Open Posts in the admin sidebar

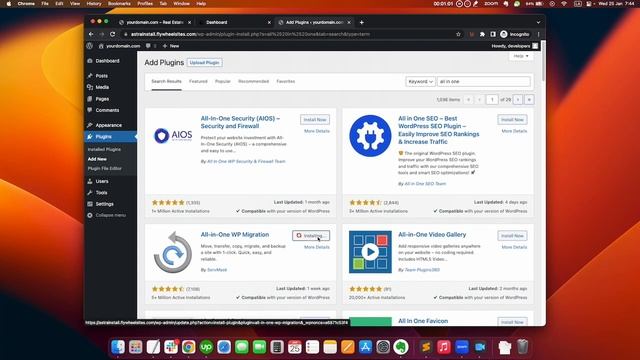coord(102,76)
